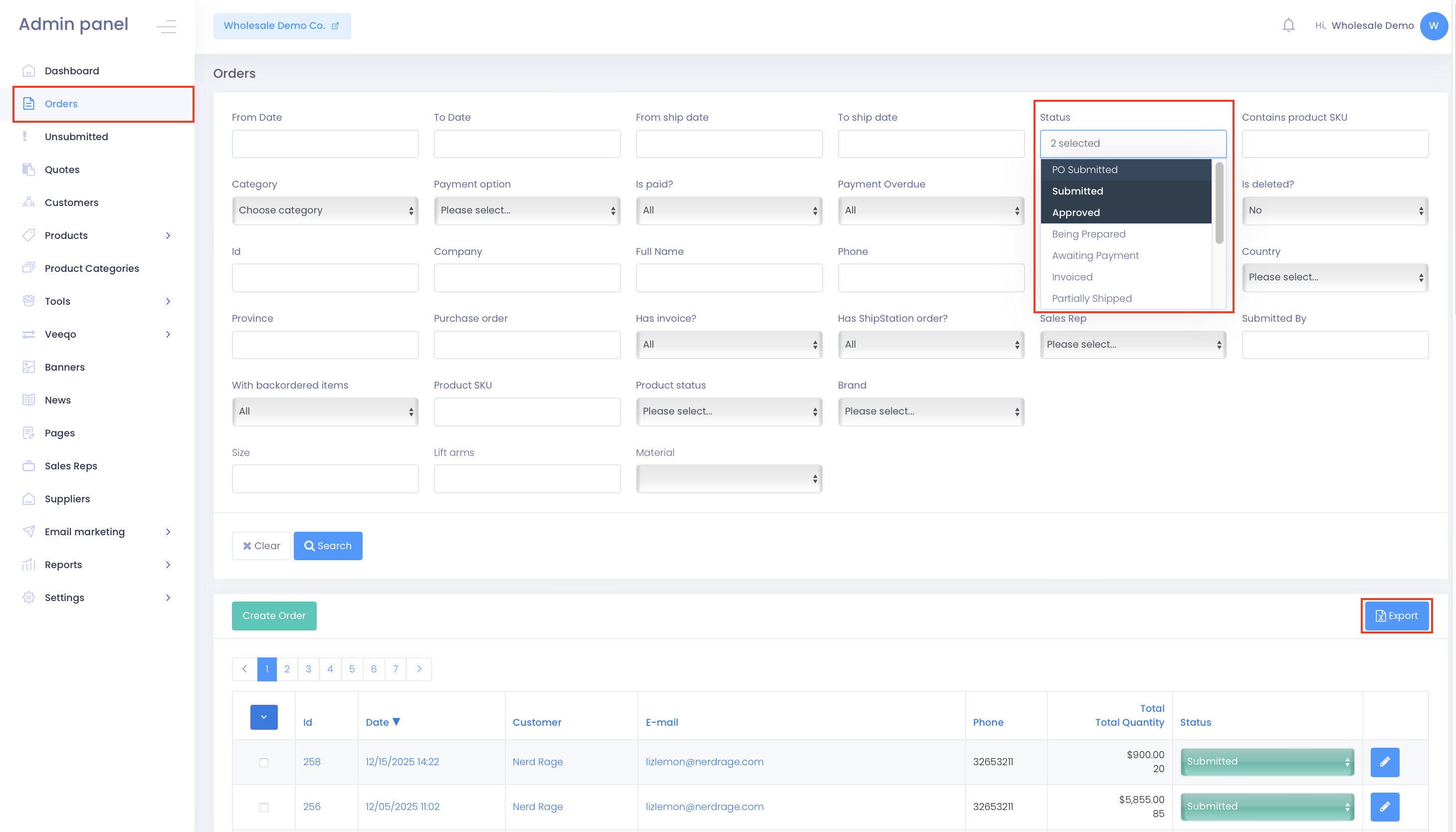
Task: Click the Create Order button
Action: coord(274,616)
